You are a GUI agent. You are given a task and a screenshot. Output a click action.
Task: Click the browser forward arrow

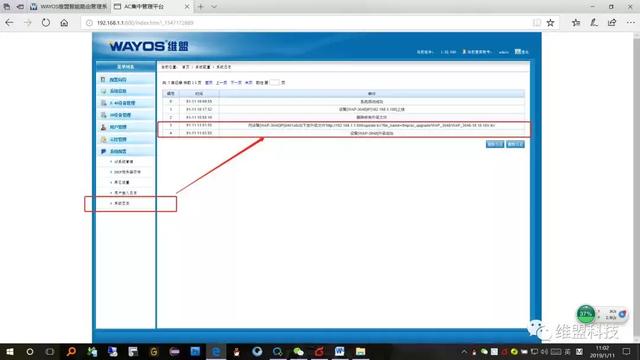tap(27, 23)
